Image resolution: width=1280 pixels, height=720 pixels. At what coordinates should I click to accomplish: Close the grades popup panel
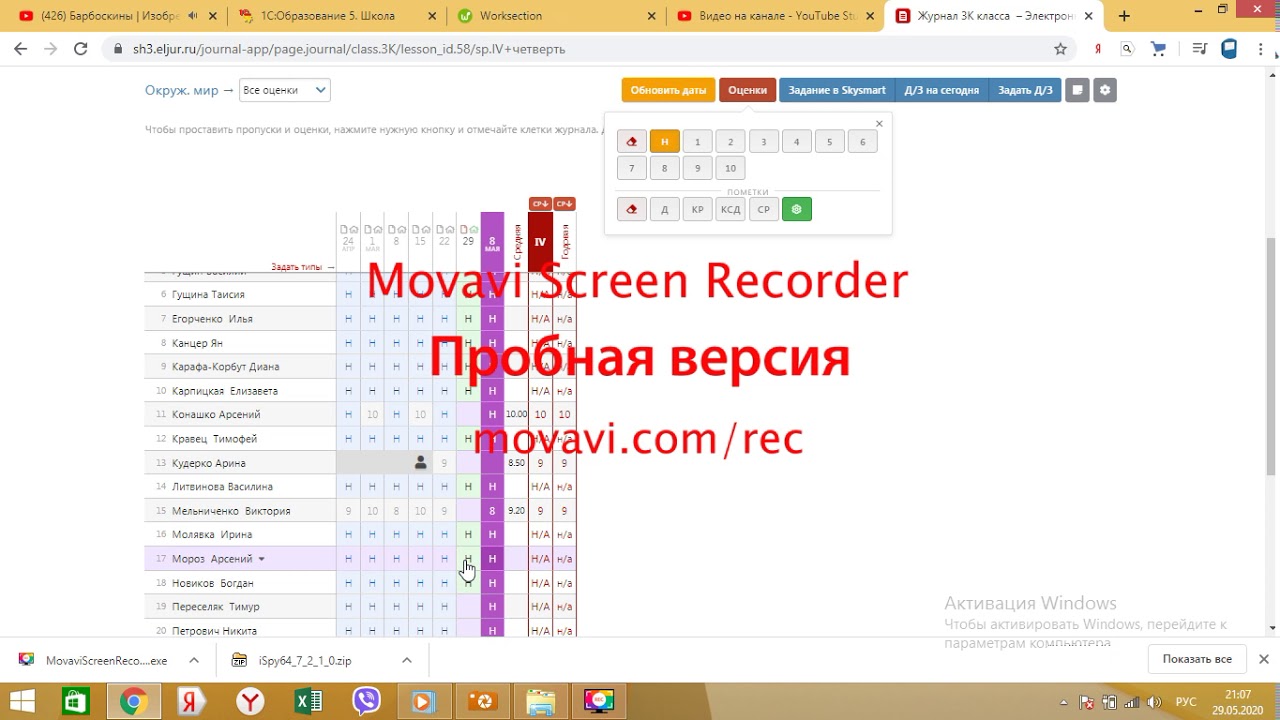click(879, 124)
